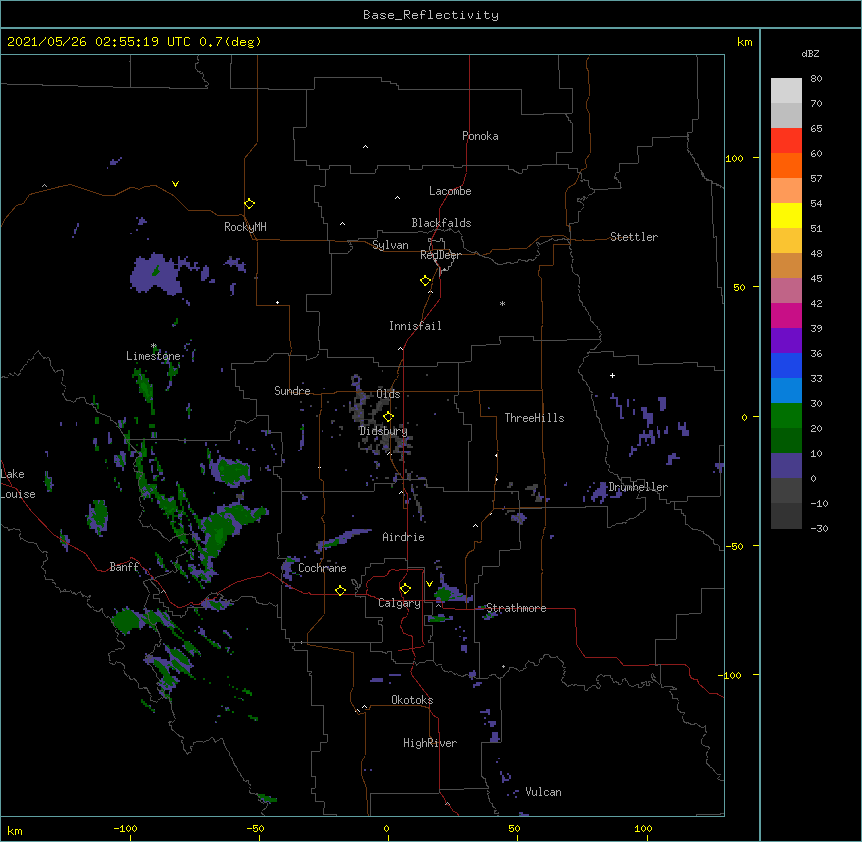Image resolution: width=862 pixels, height=842 pixels.
Task: Click the Strathmore label
Action: 516,608
